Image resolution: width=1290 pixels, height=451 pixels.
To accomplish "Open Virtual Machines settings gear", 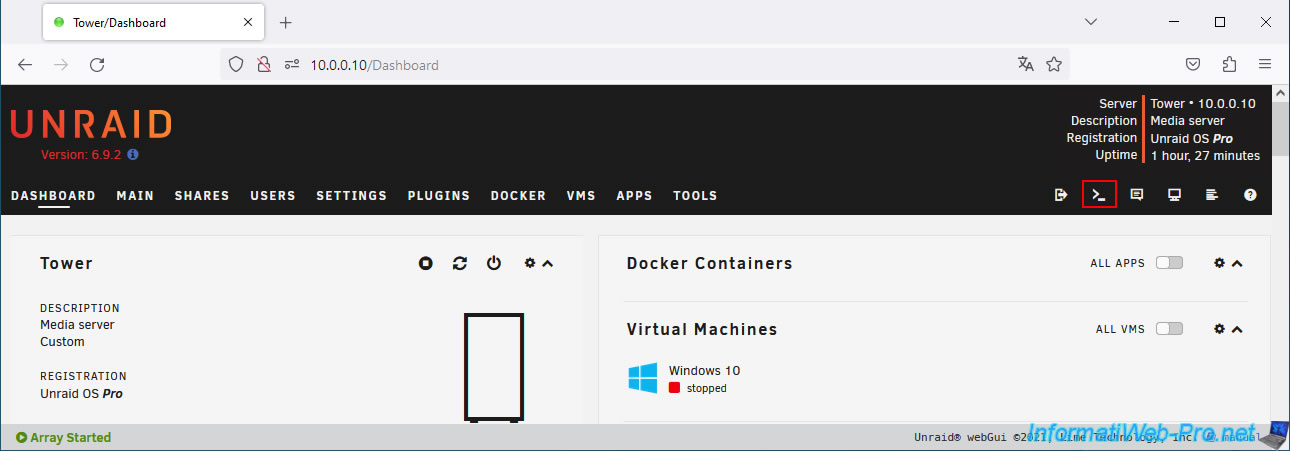I will point(1219,329).
